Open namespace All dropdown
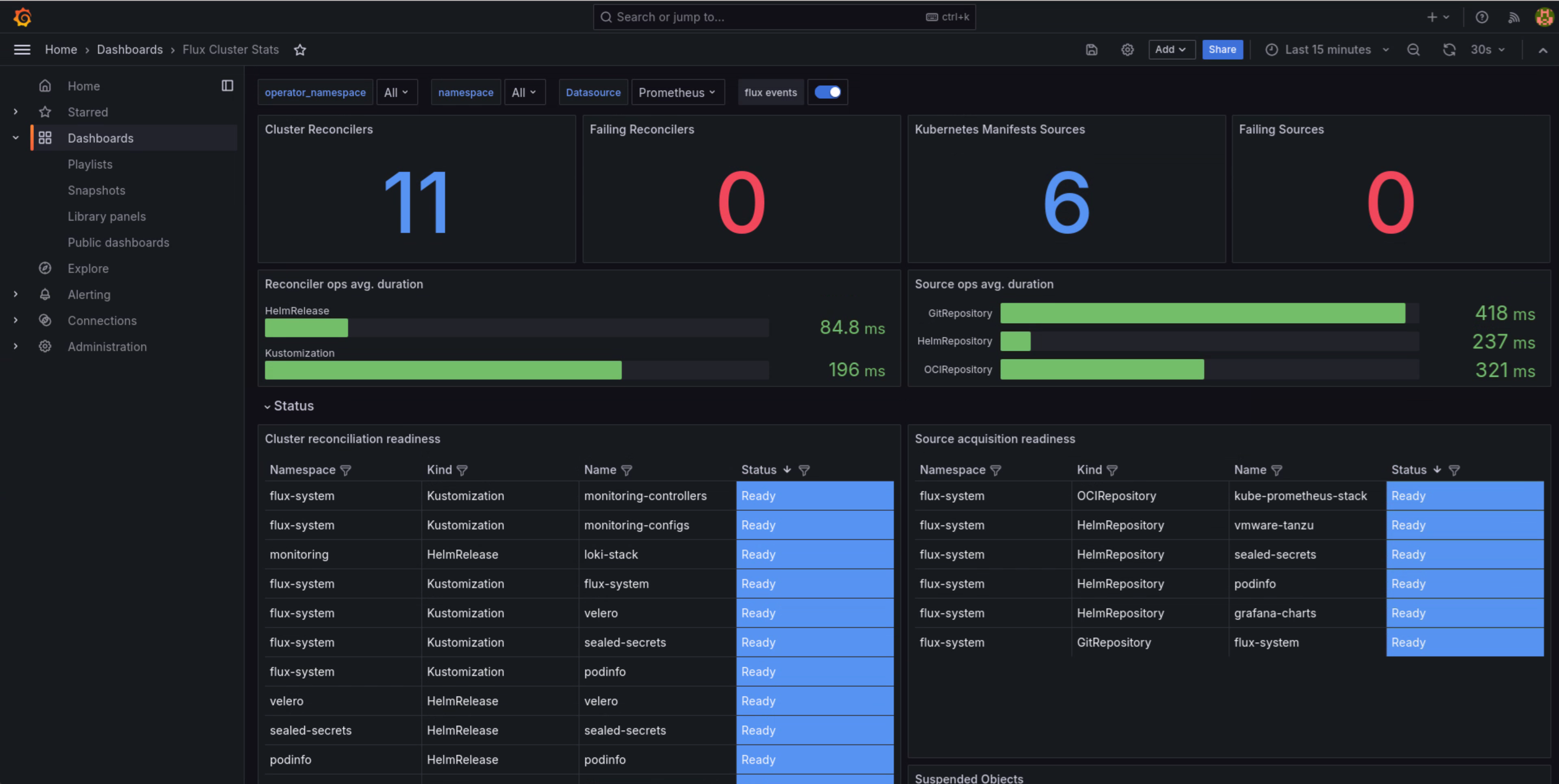 [524, 92]
